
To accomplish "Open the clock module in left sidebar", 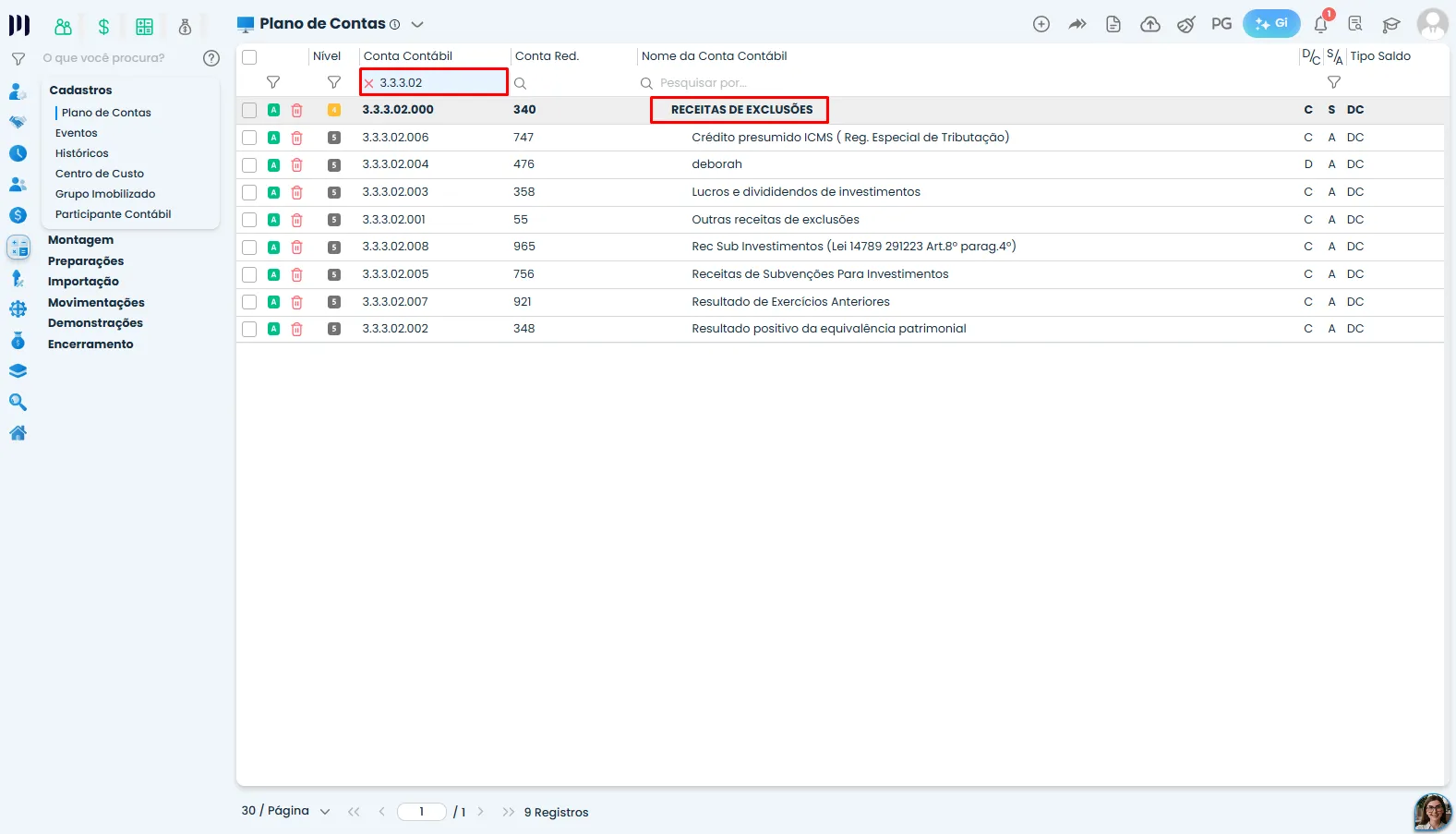I will (x=18, y=153).
